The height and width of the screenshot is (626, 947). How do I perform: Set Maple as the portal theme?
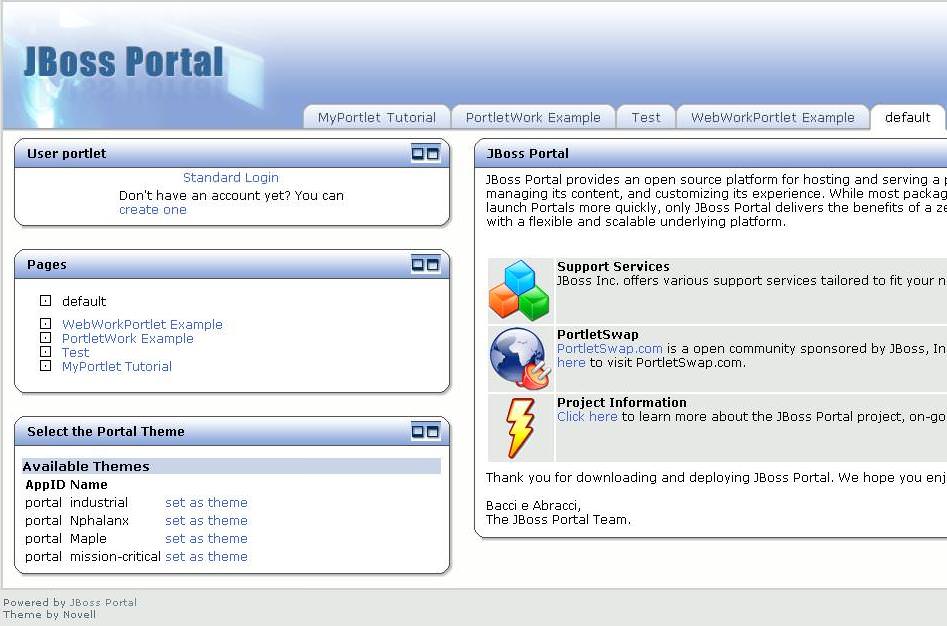pos(207,538)
